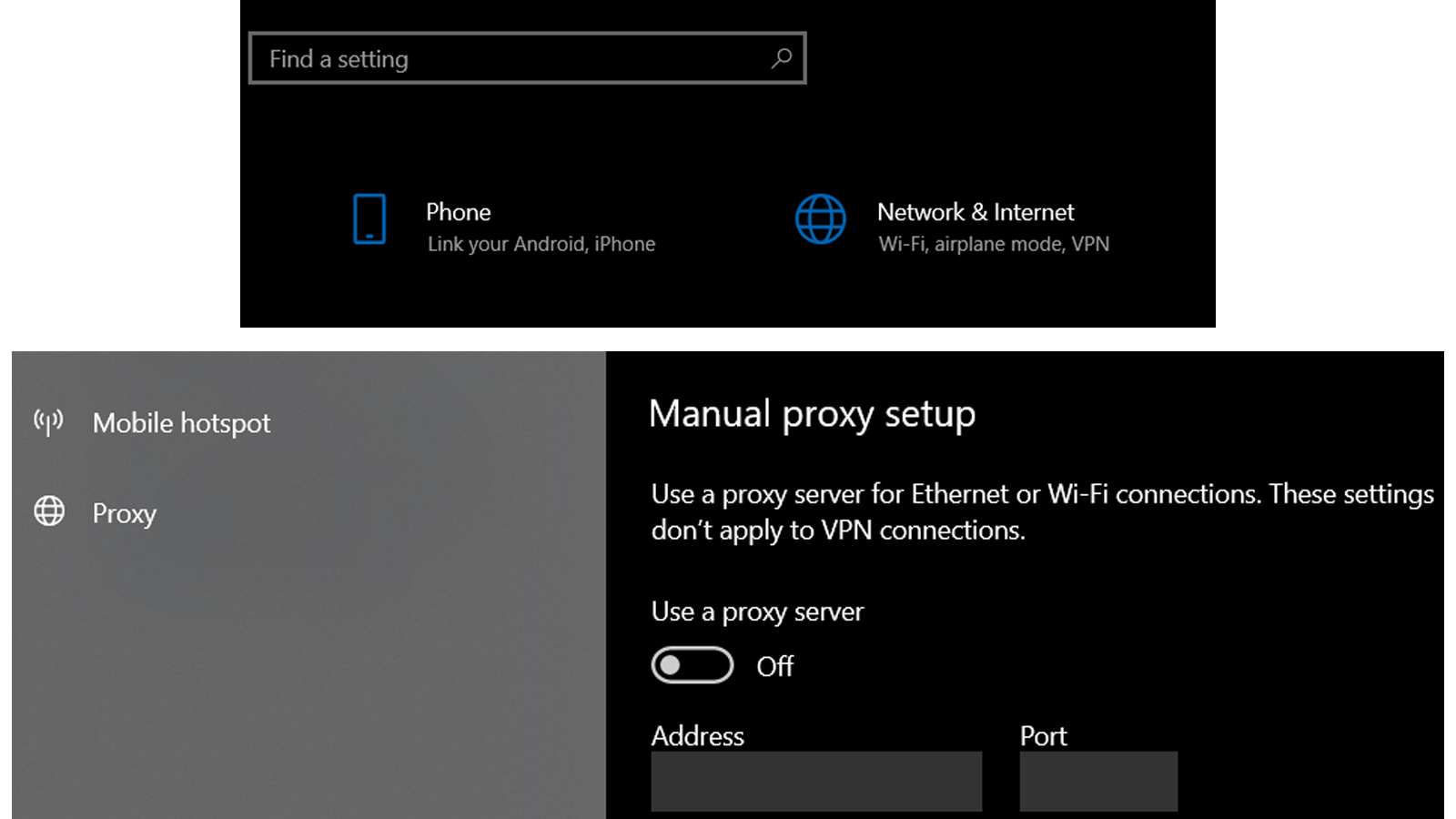The height and width of the screenshot is (819, 1456).
Task: Click 'Link your Android, iPhone' subtitle
Action: coord(541,244)
